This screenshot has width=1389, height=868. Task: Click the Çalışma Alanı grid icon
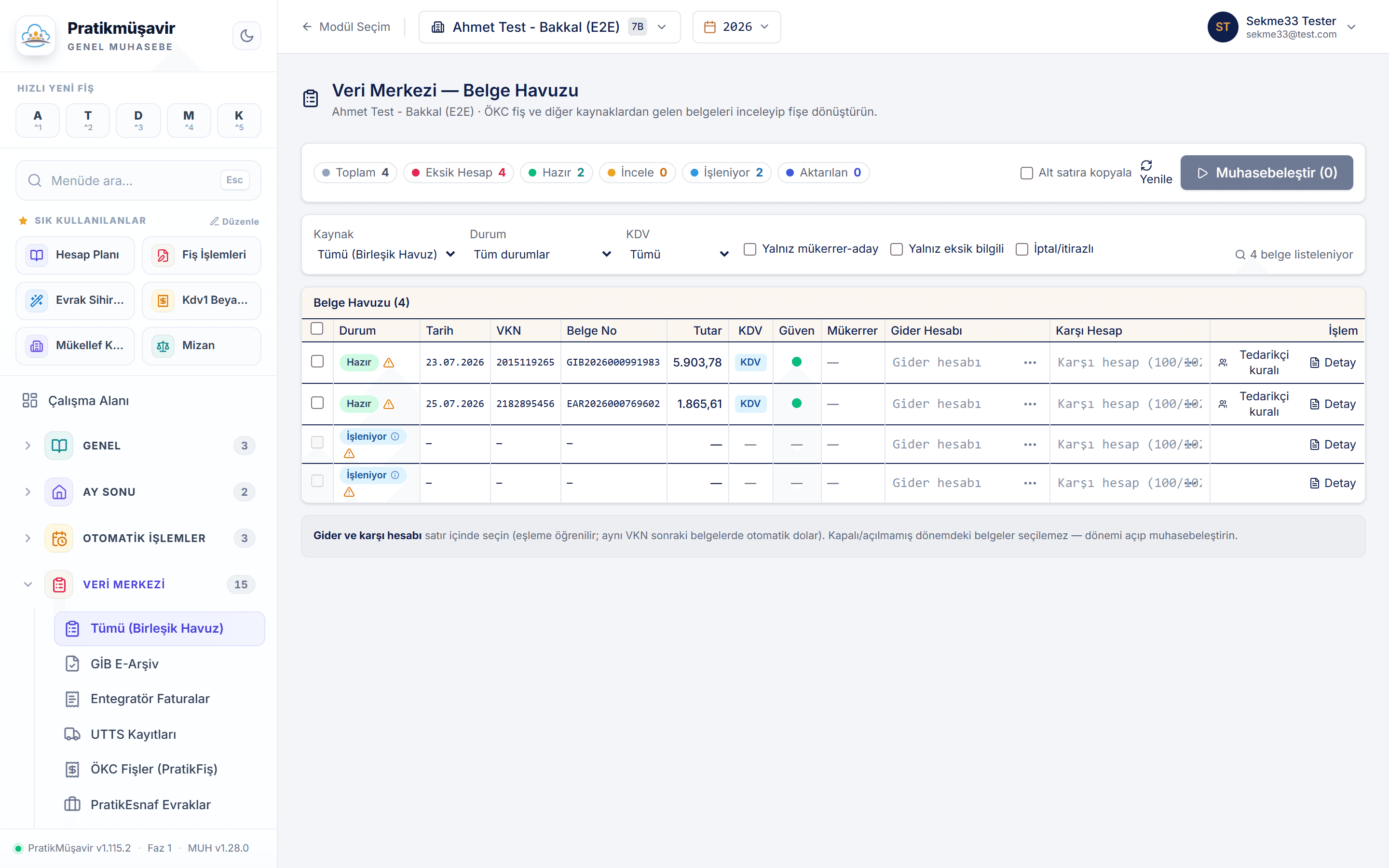click(x=30, y=400)
